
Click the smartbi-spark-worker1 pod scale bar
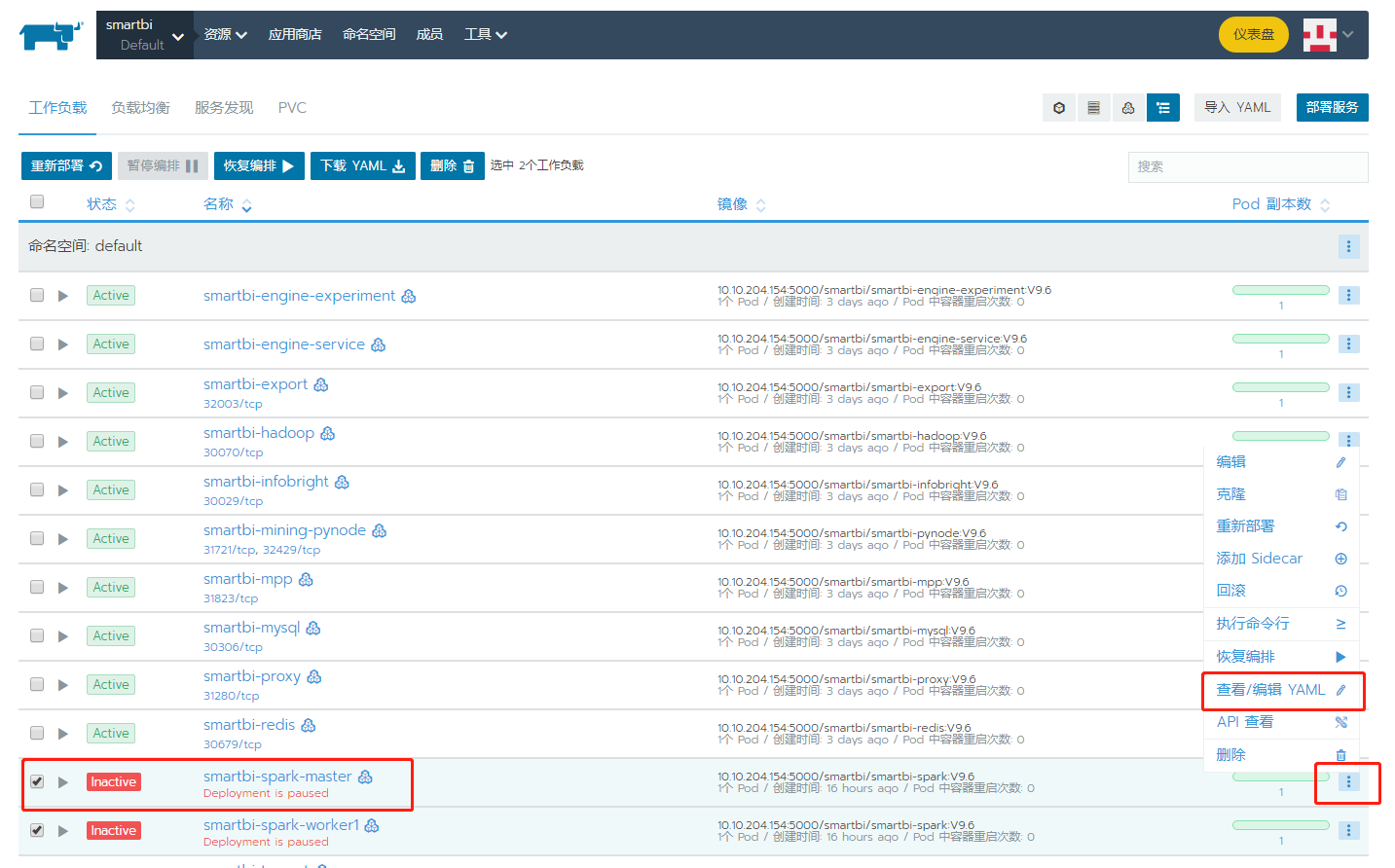pos(1280,825)
